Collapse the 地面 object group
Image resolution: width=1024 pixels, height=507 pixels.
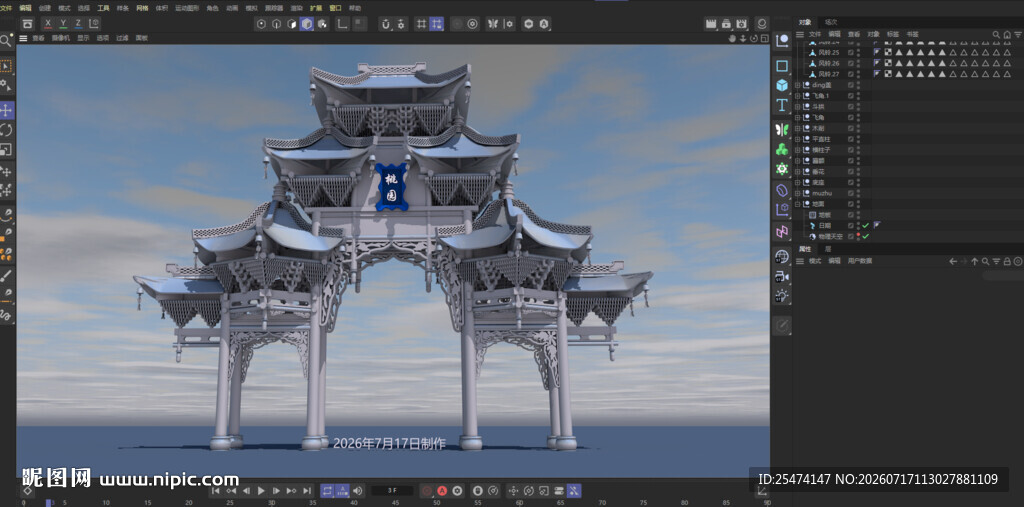point(797,204)
